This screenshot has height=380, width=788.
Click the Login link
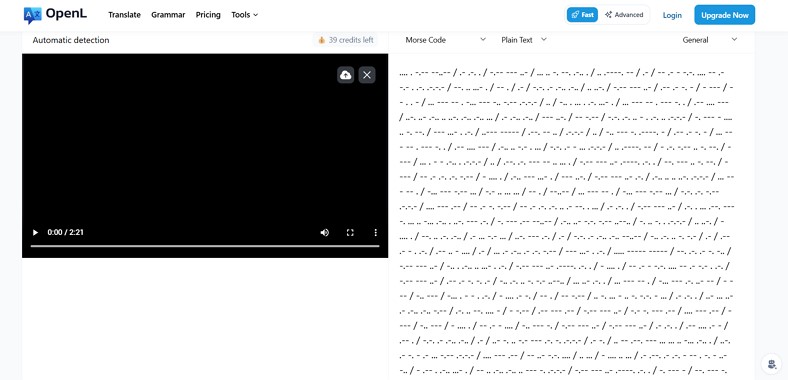point(672,15)
